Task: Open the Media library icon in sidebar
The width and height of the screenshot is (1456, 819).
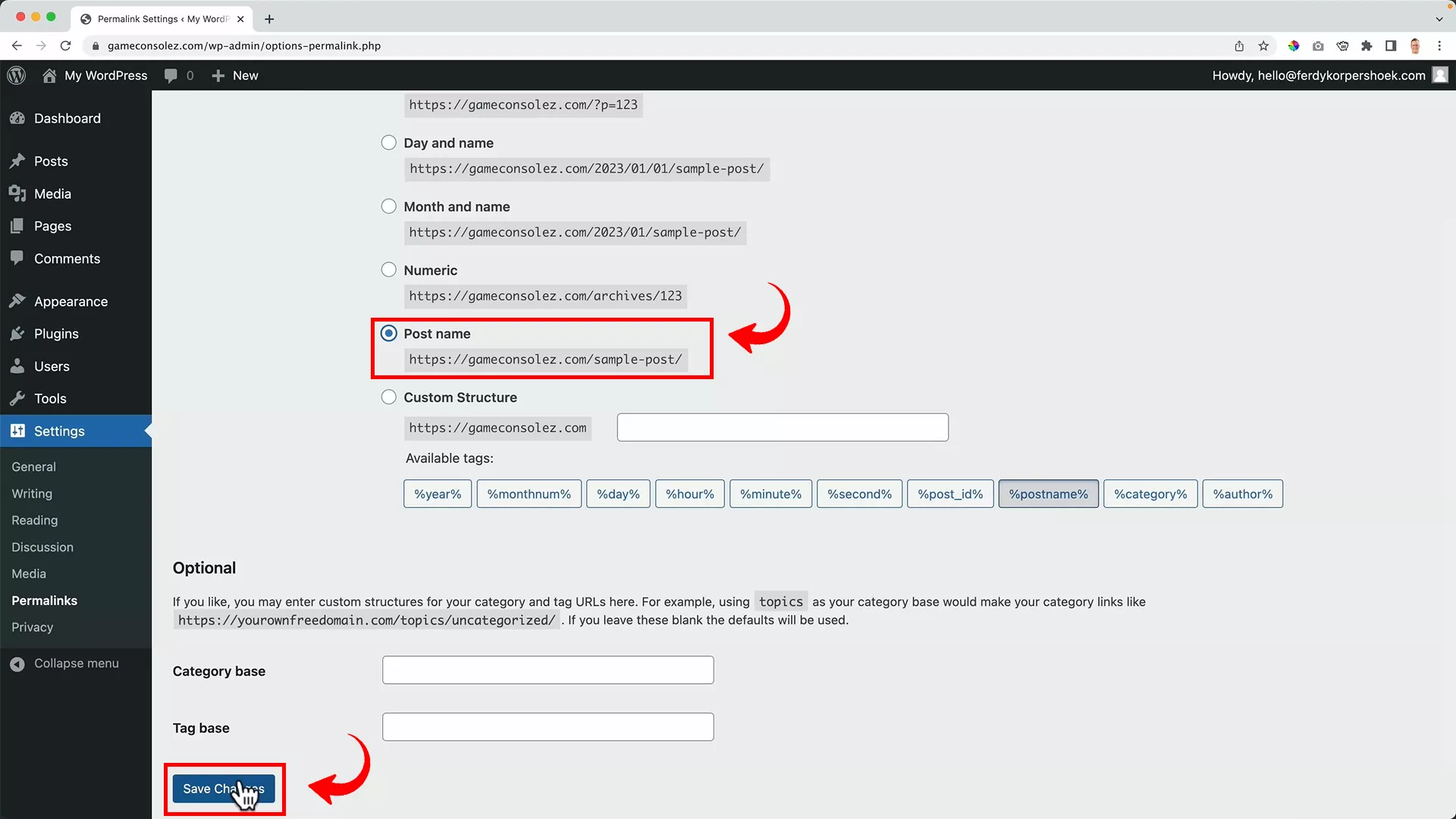Action: coord(17,193)
